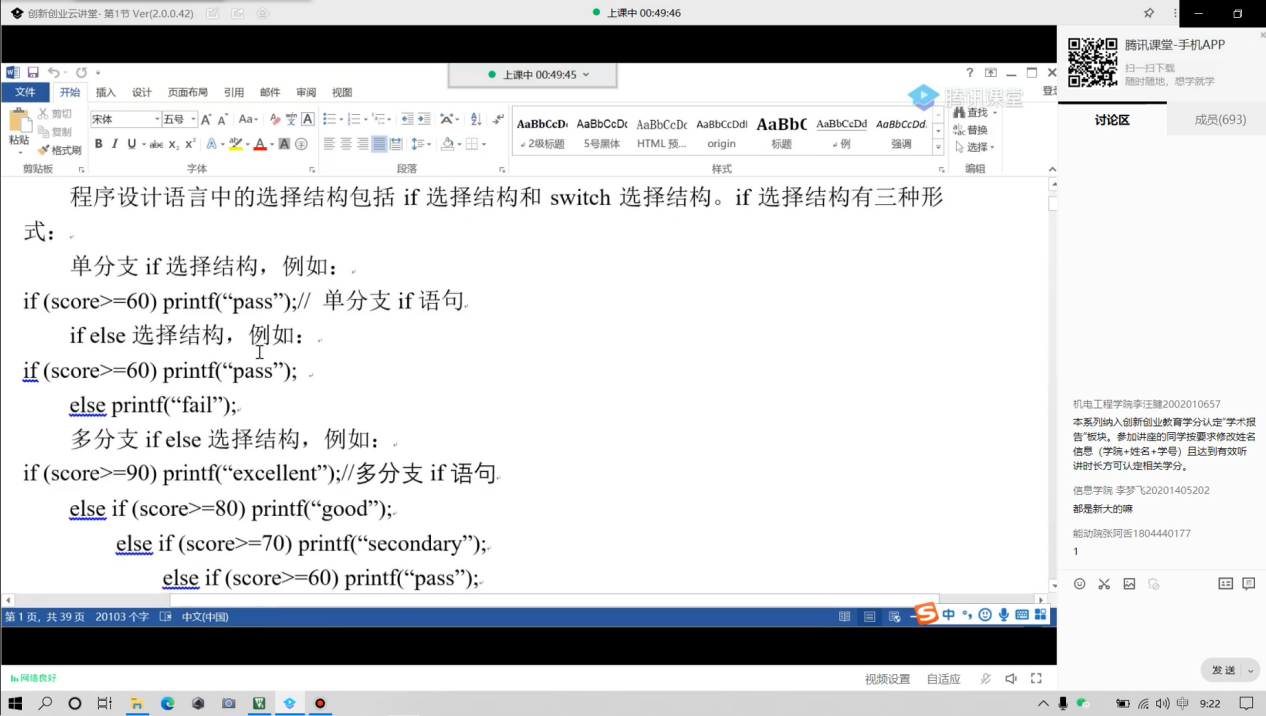Click the image upload icon in chat

click(x=1129, y=584)
